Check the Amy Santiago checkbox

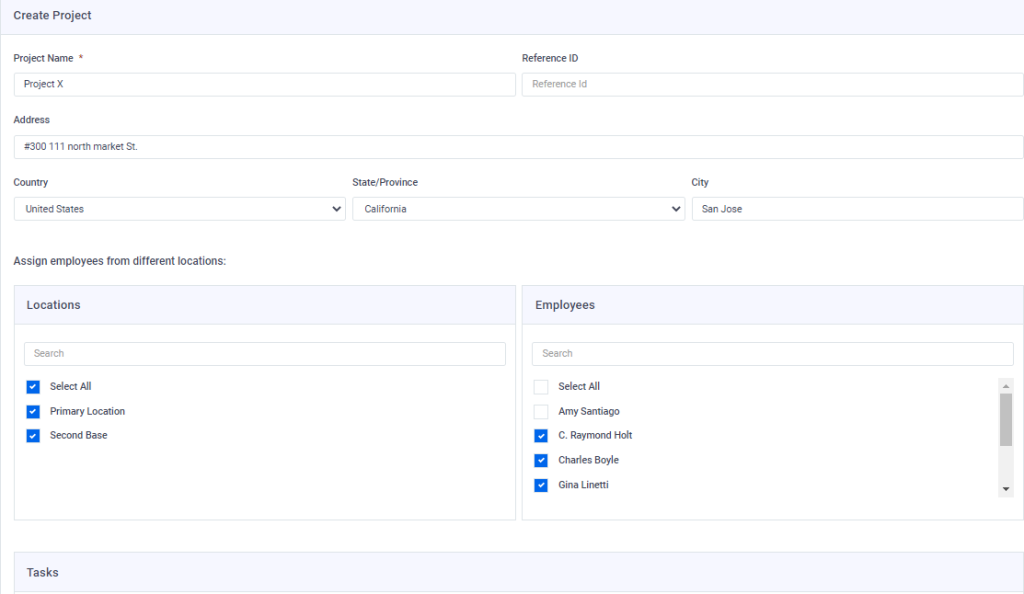click(x=541, y=411)
